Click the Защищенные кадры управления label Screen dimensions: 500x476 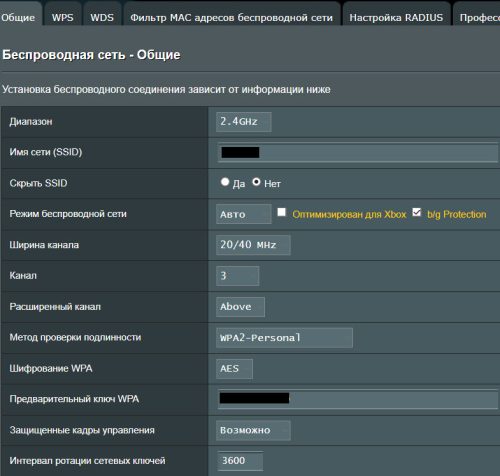[x=82, y=430]
